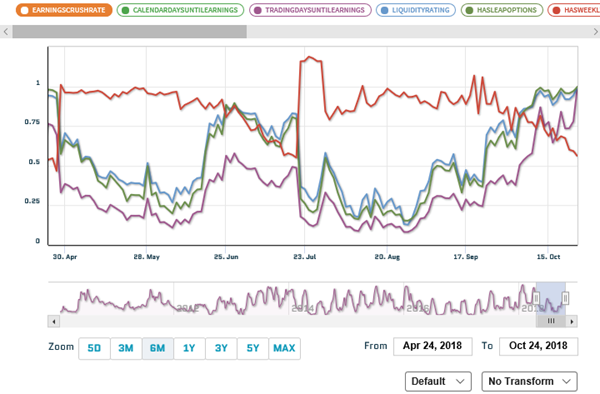Toggle HASLEAPOPTIONS series visibility

point(502,10)
